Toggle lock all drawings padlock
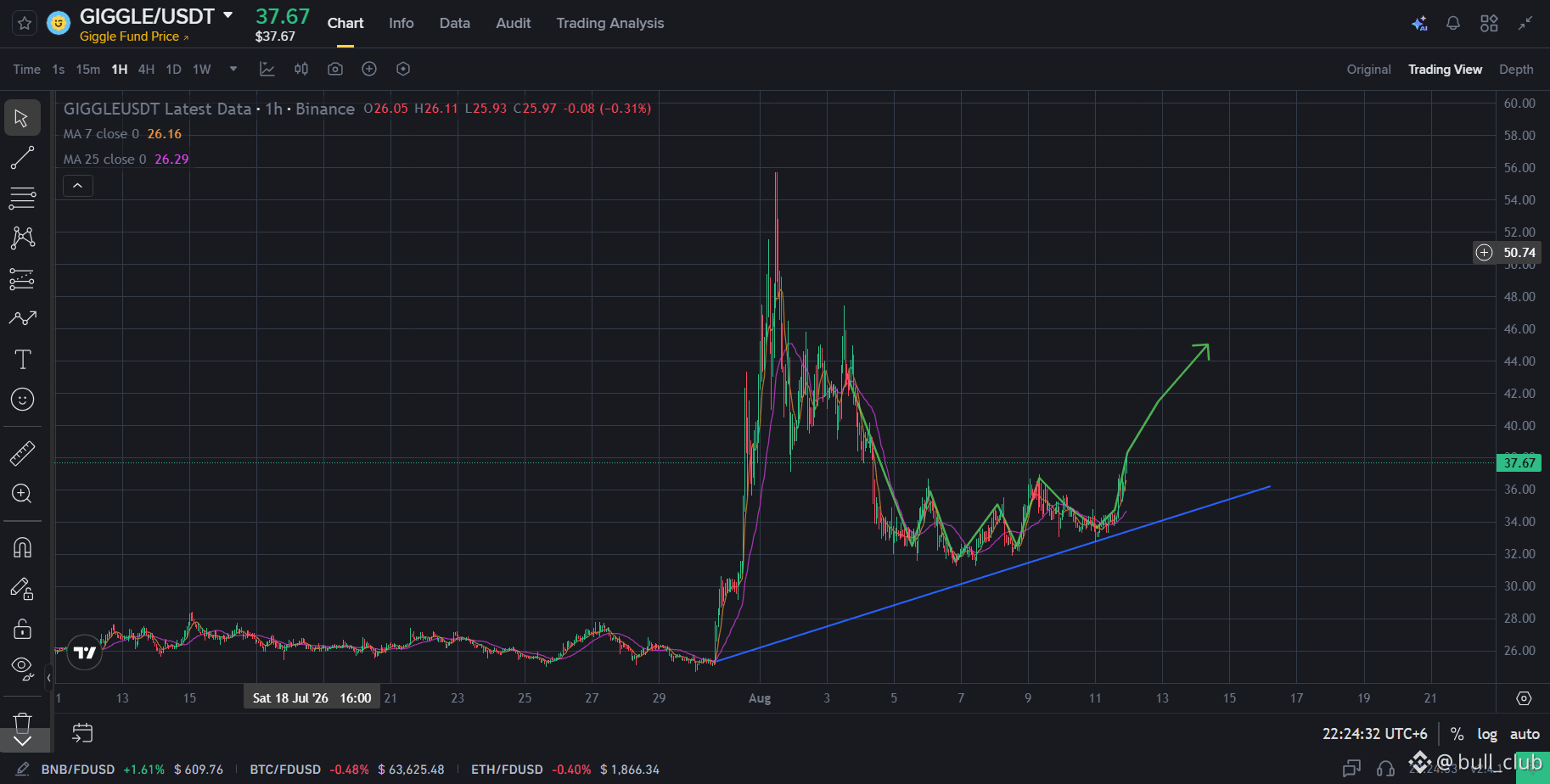 (22, 629)
